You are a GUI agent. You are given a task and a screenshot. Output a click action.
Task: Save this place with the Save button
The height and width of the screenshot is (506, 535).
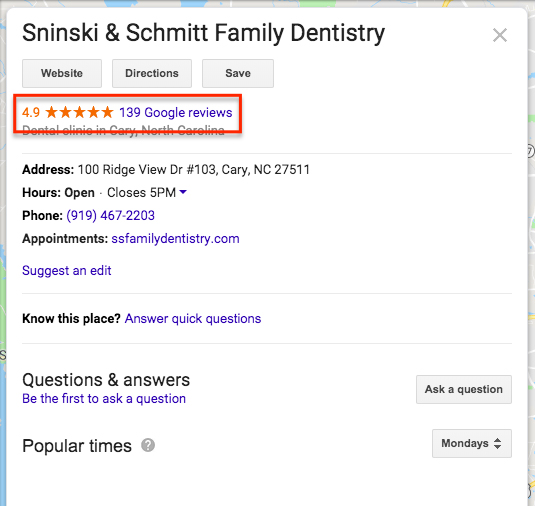click(x=238, y=73)
